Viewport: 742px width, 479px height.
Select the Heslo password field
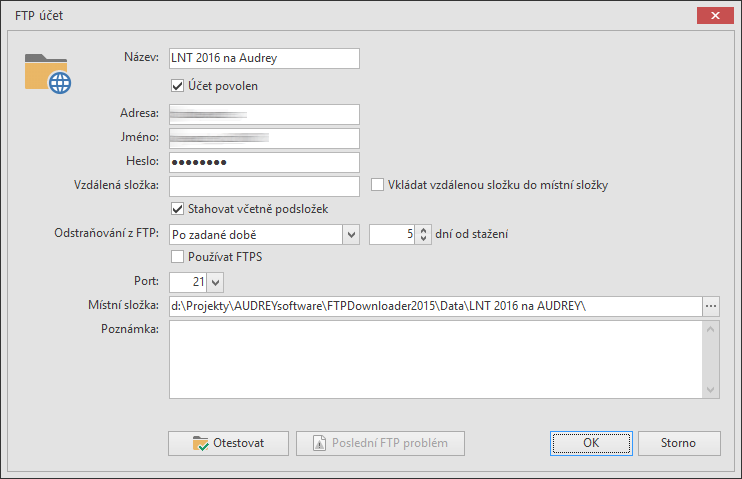(264, 162)
